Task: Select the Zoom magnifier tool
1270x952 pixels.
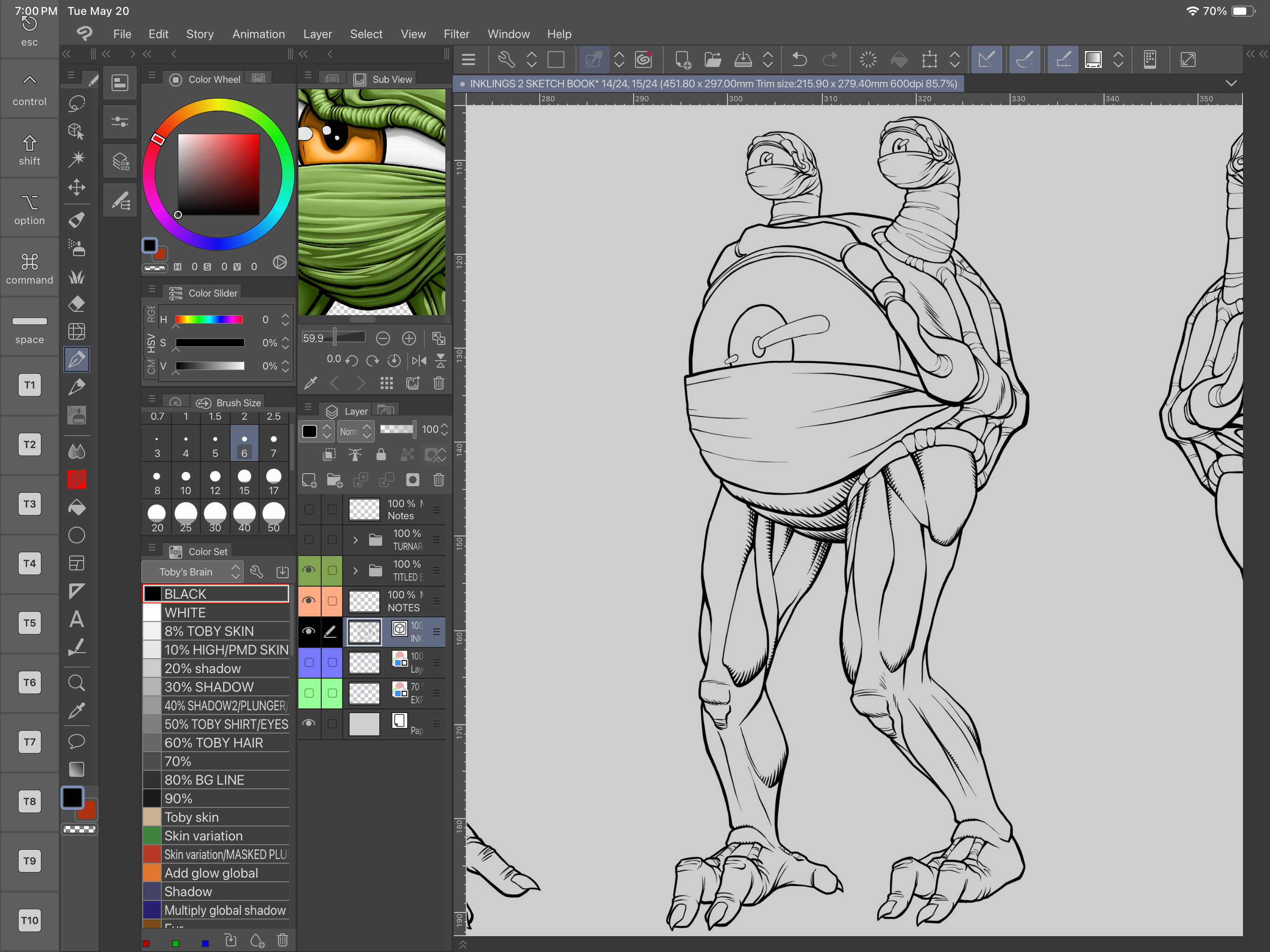Action: (x=76, y=683)
